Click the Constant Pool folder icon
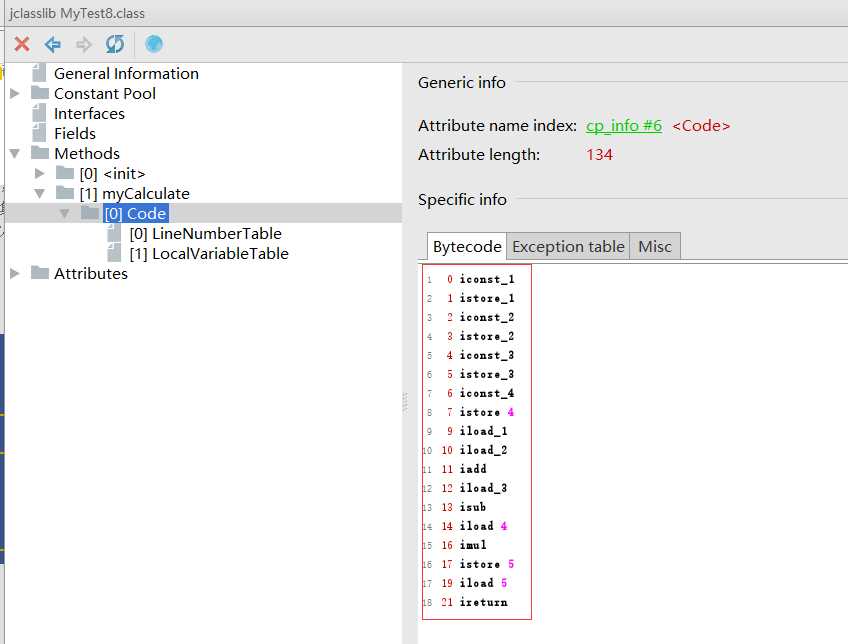The height and width of the screenshot is (644, 848). [40, 93]
